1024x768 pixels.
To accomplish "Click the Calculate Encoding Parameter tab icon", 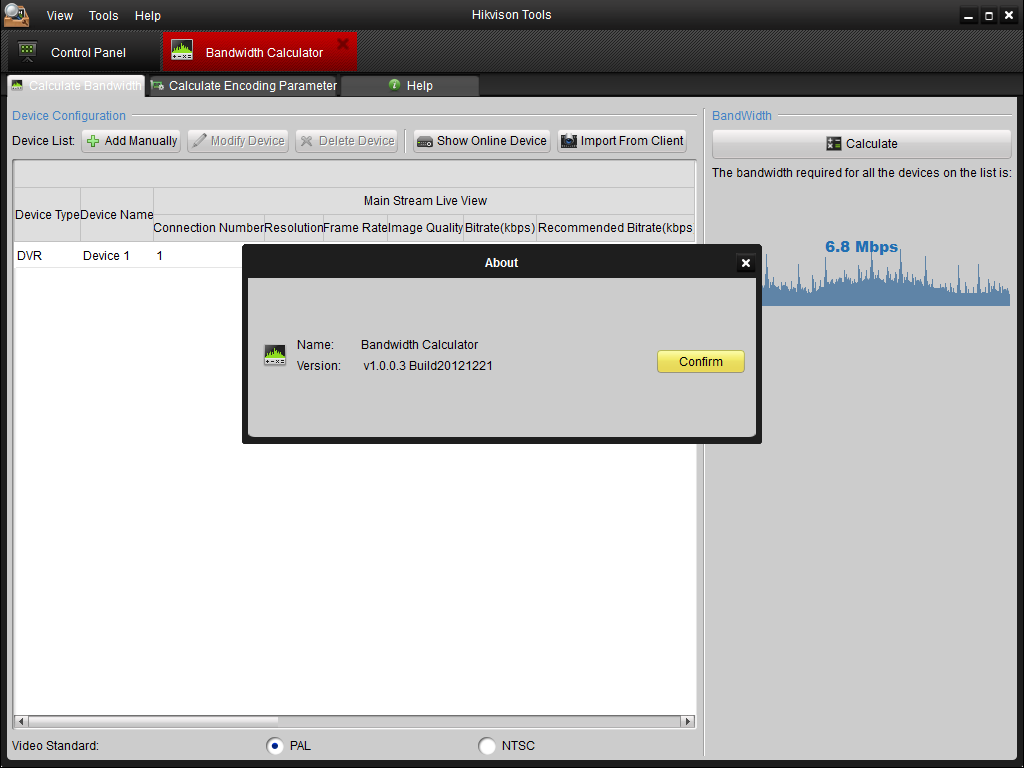I will 157,86.
